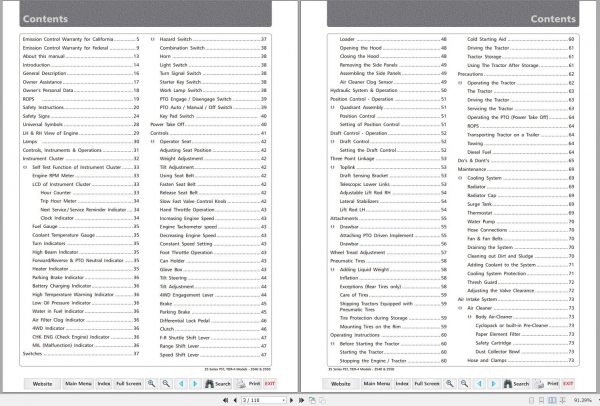Open the Website button on right page
This screenshot has height=406, width=600.
point(341,383)
